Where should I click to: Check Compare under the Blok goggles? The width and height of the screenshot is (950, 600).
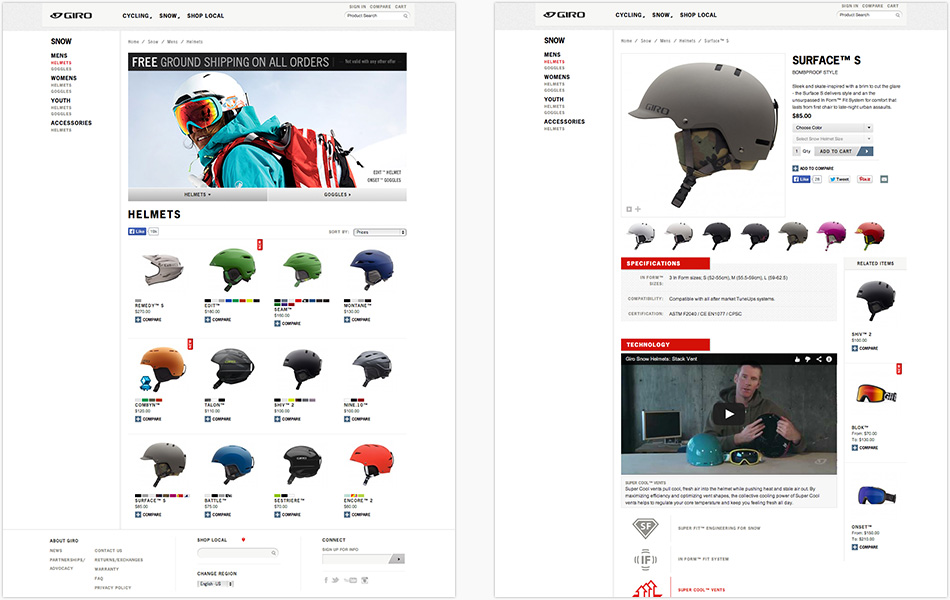pyautogui.click(x=855, y=448)
